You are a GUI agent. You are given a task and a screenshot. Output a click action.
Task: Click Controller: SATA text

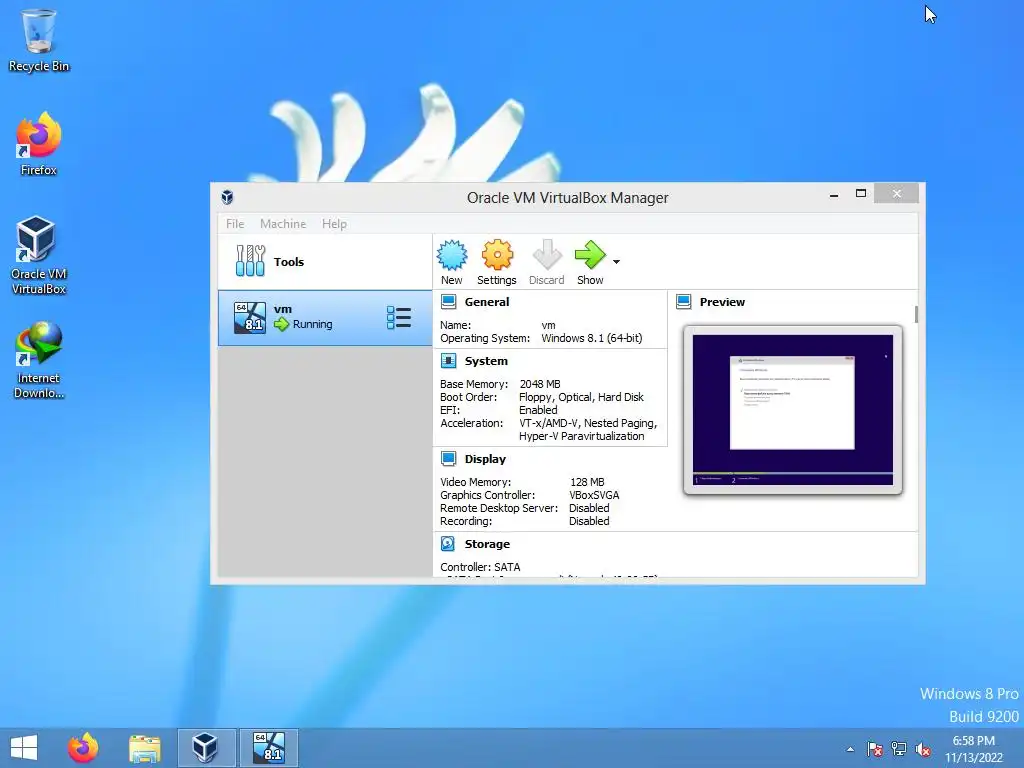480,567
